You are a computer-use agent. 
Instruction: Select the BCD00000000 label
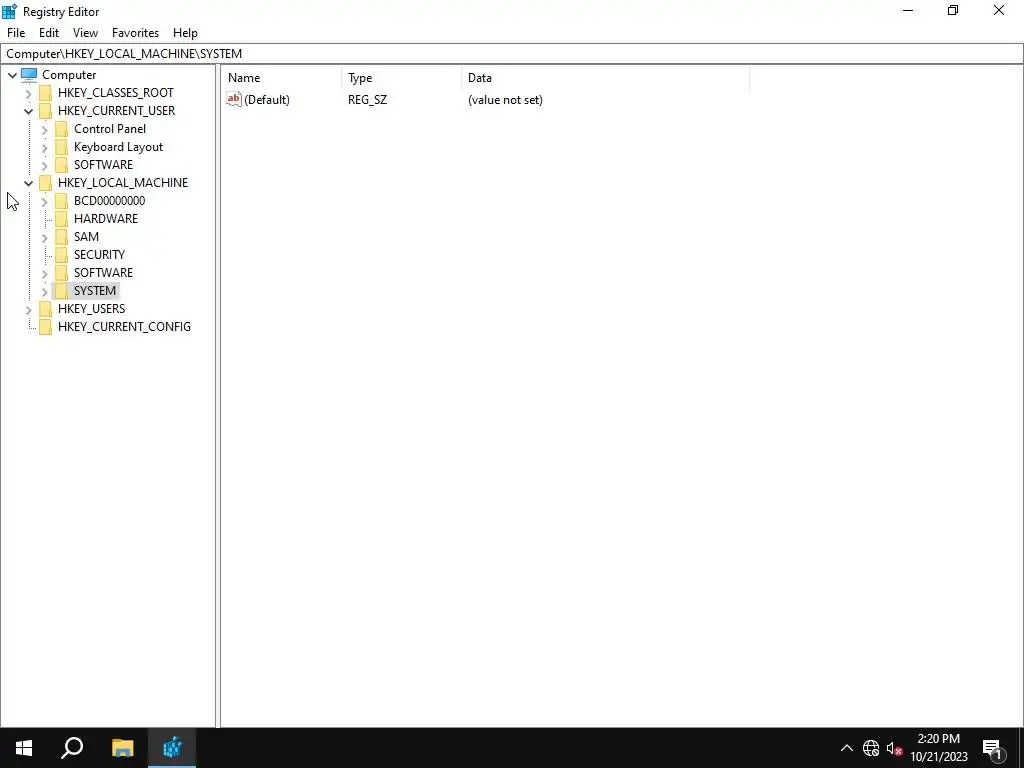pos(109,200)
